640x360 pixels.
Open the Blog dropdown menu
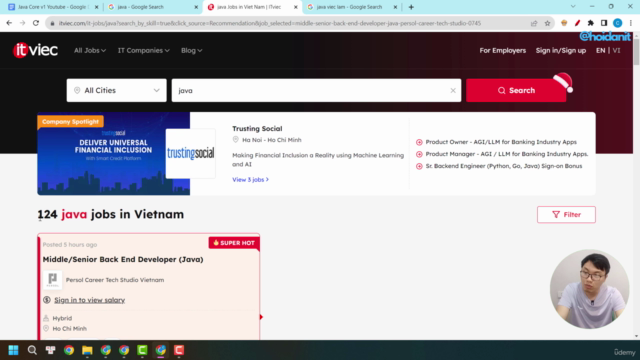point(191,50)
